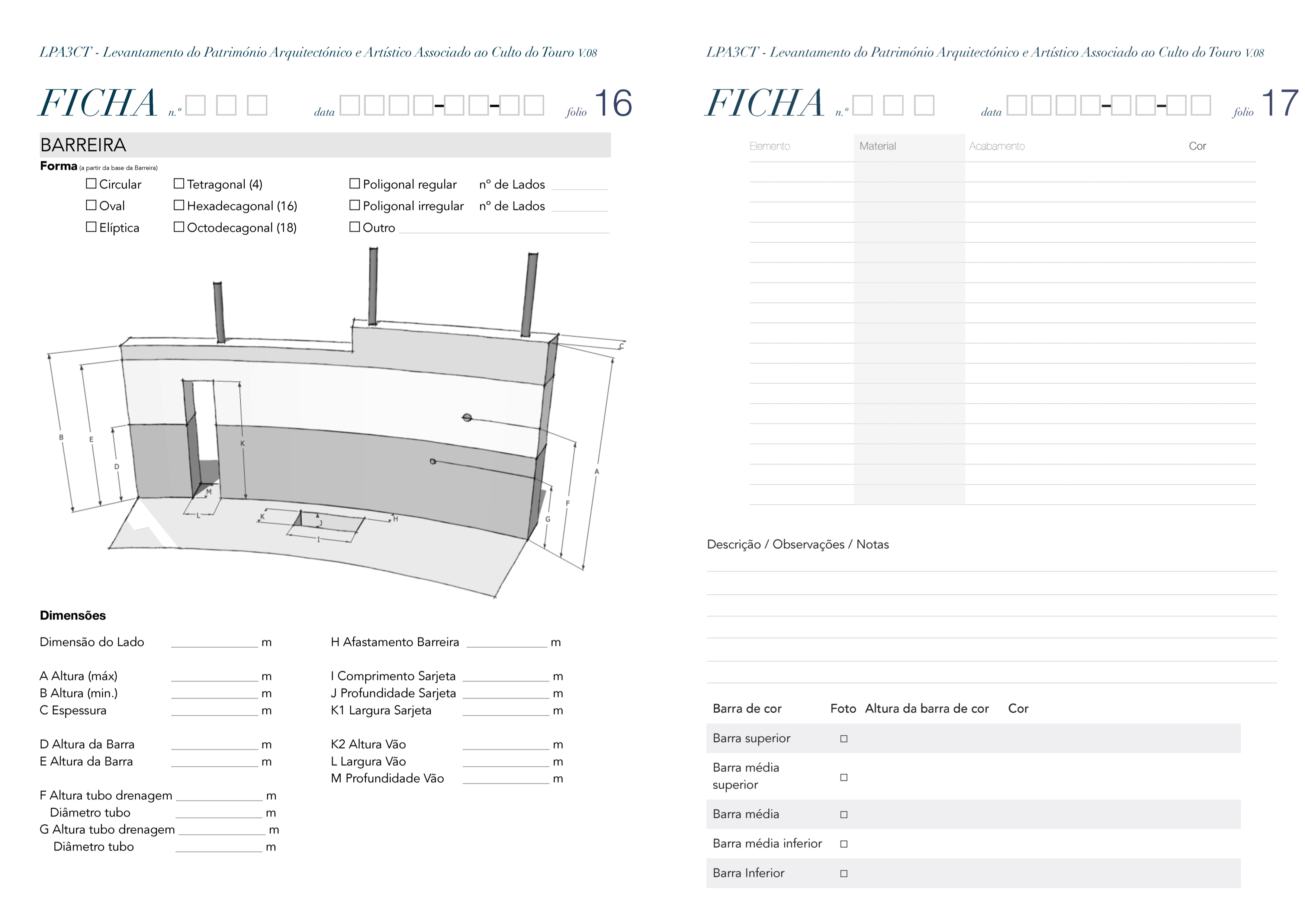
Task: Click the K1 Largura Sarjeta field
Action: (506, 710)
